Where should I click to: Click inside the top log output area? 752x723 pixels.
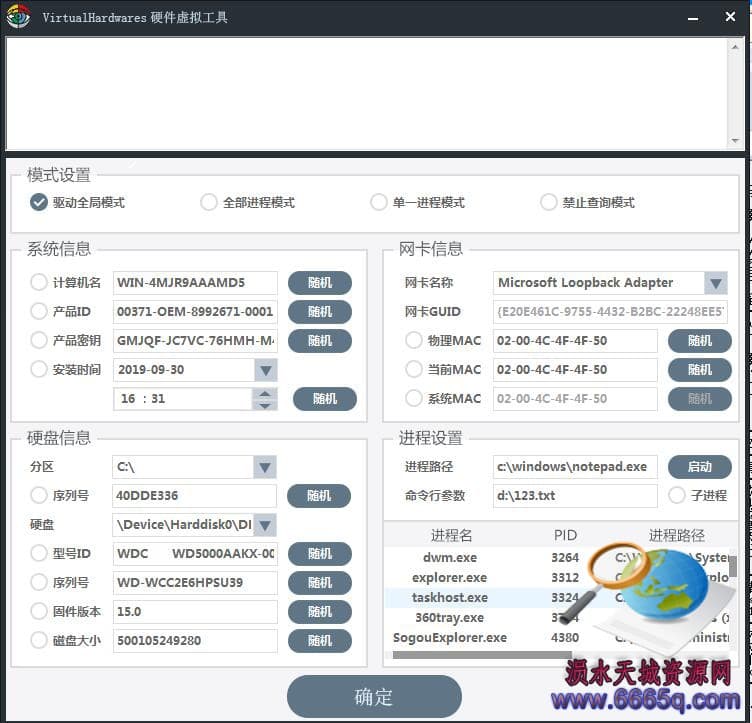click(x=367, y=93)
